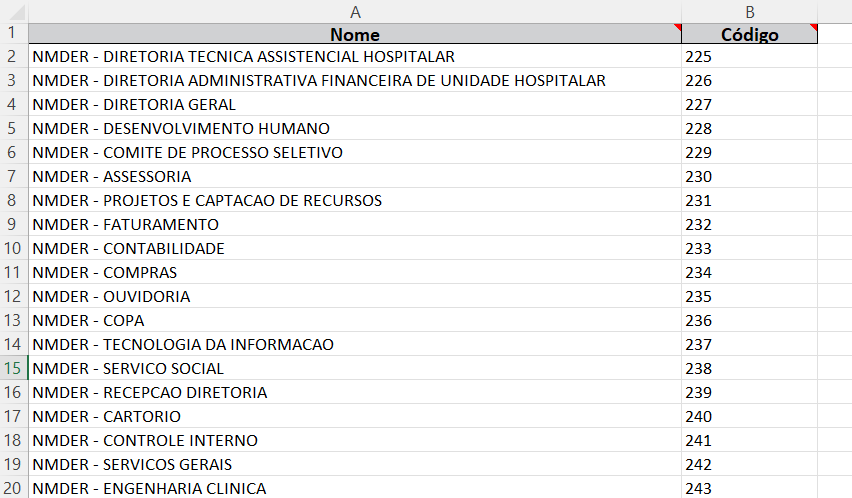Click the cell containing code 225

(700, 57)
